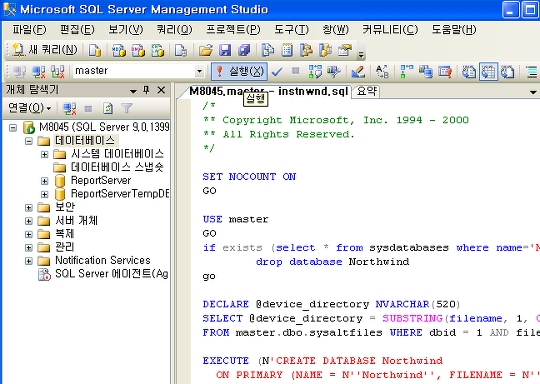Display the Estimated Execution Plan
This screenshot has height=384, width=540.
click(x=315, y=72)
